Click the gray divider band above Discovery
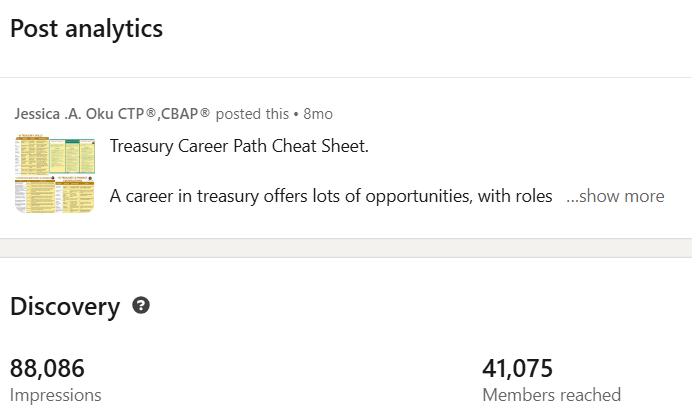 (x=346, y=248)
